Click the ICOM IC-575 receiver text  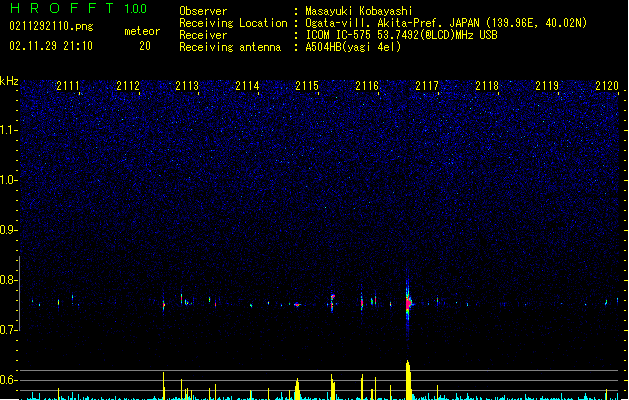point(401,35)
